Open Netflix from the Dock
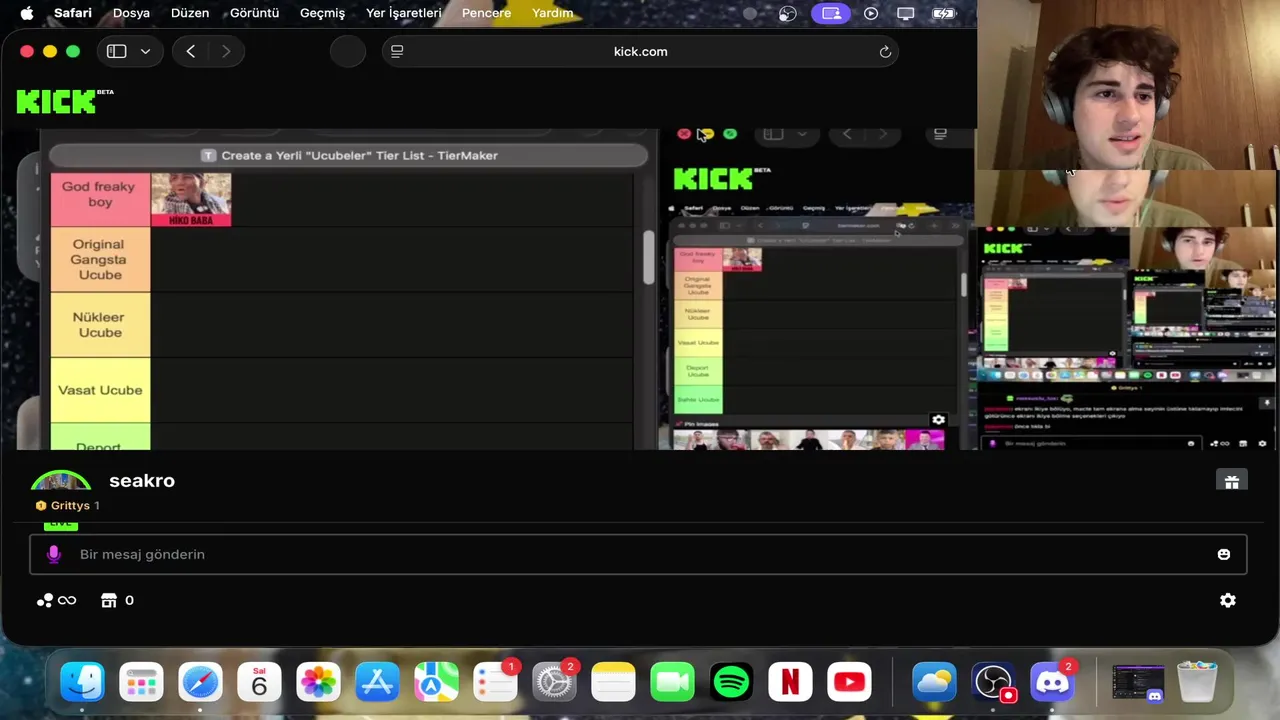The height and width of the screenshot is (720, 1280). (790, 683)
